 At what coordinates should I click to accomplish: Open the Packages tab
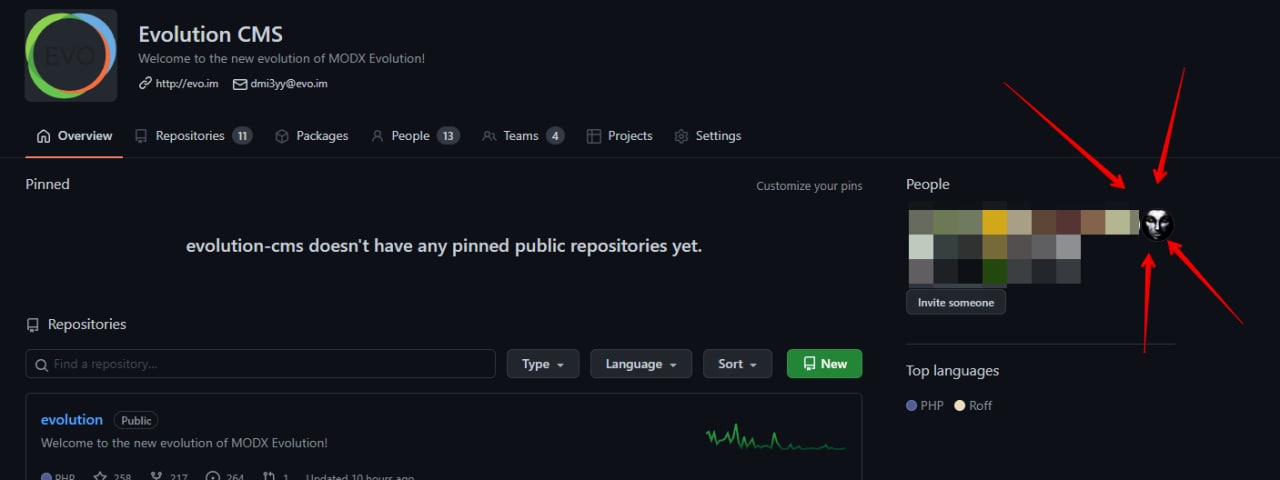(x=311, y=136)
